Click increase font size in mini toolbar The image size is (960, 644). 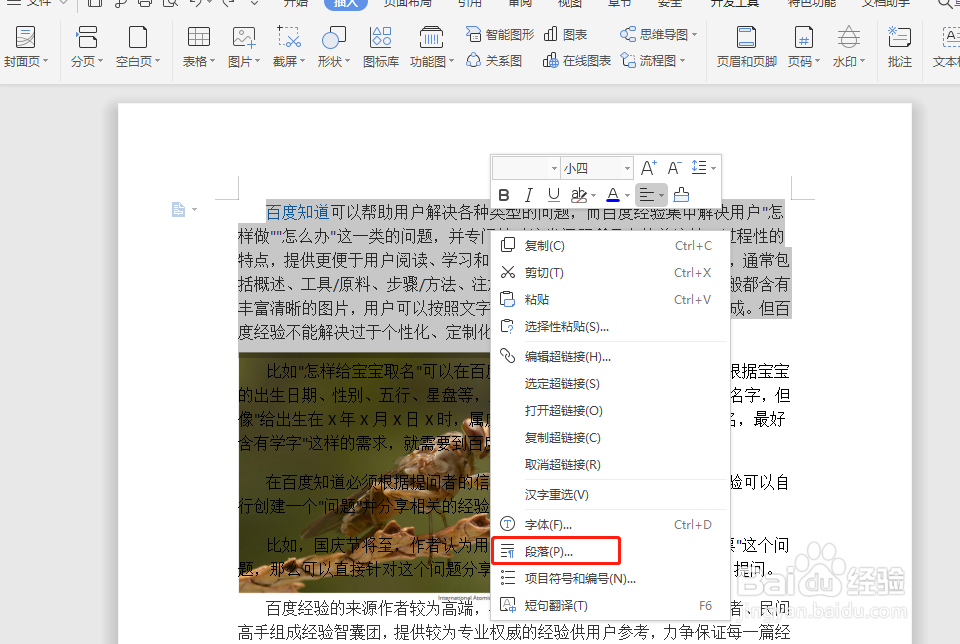[648, 168]
